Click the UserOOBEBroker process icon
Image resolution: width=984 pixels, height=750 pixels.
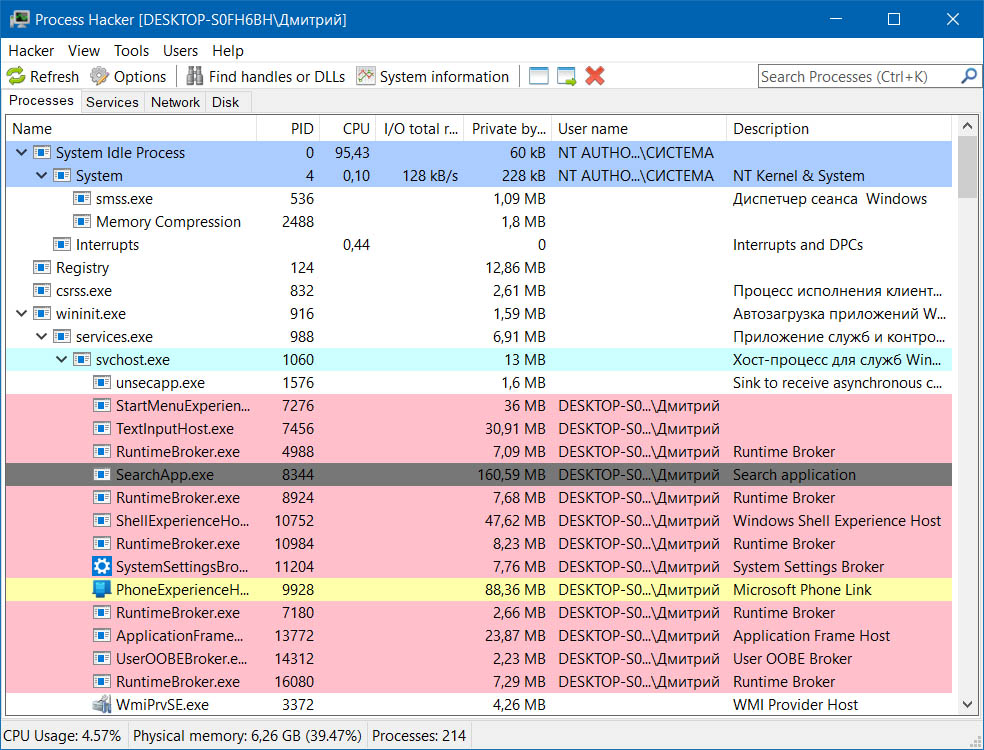(102, 659)
